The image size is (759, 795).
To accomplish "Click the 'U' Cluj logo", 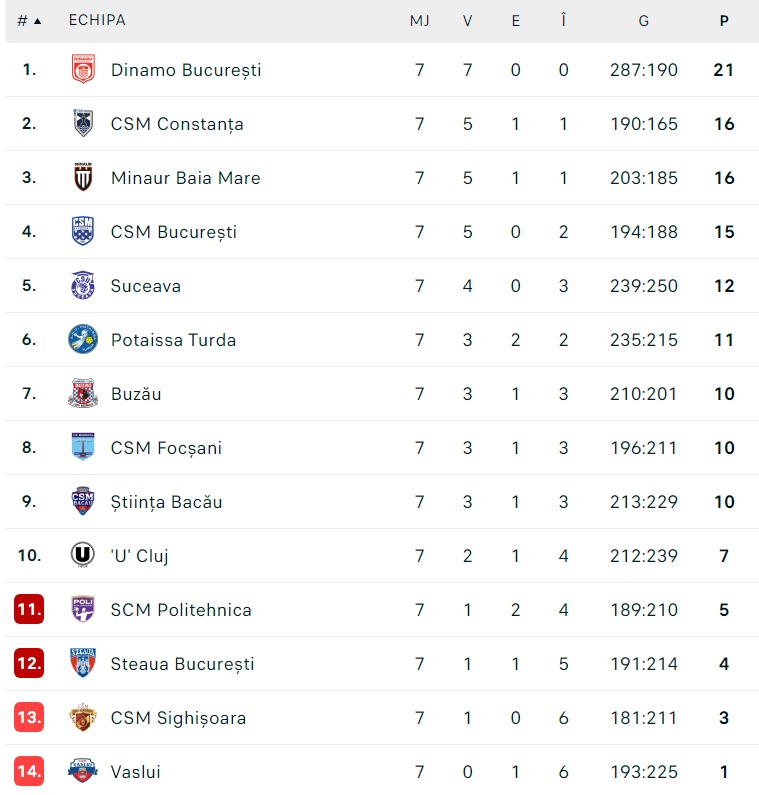I will [83, 556].
